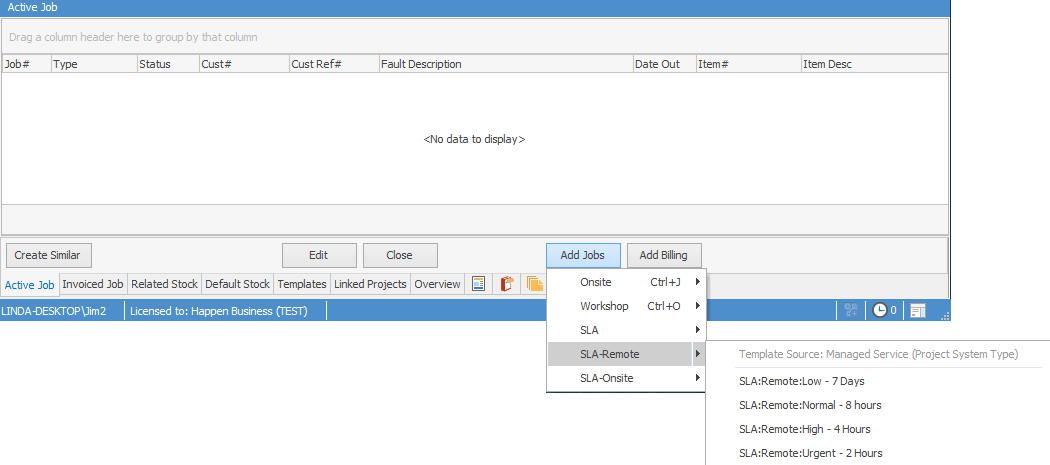The width and height of the screenshot is (1050, 465).
Task: Click the Add Billing button
Action: tap(664, 255)
